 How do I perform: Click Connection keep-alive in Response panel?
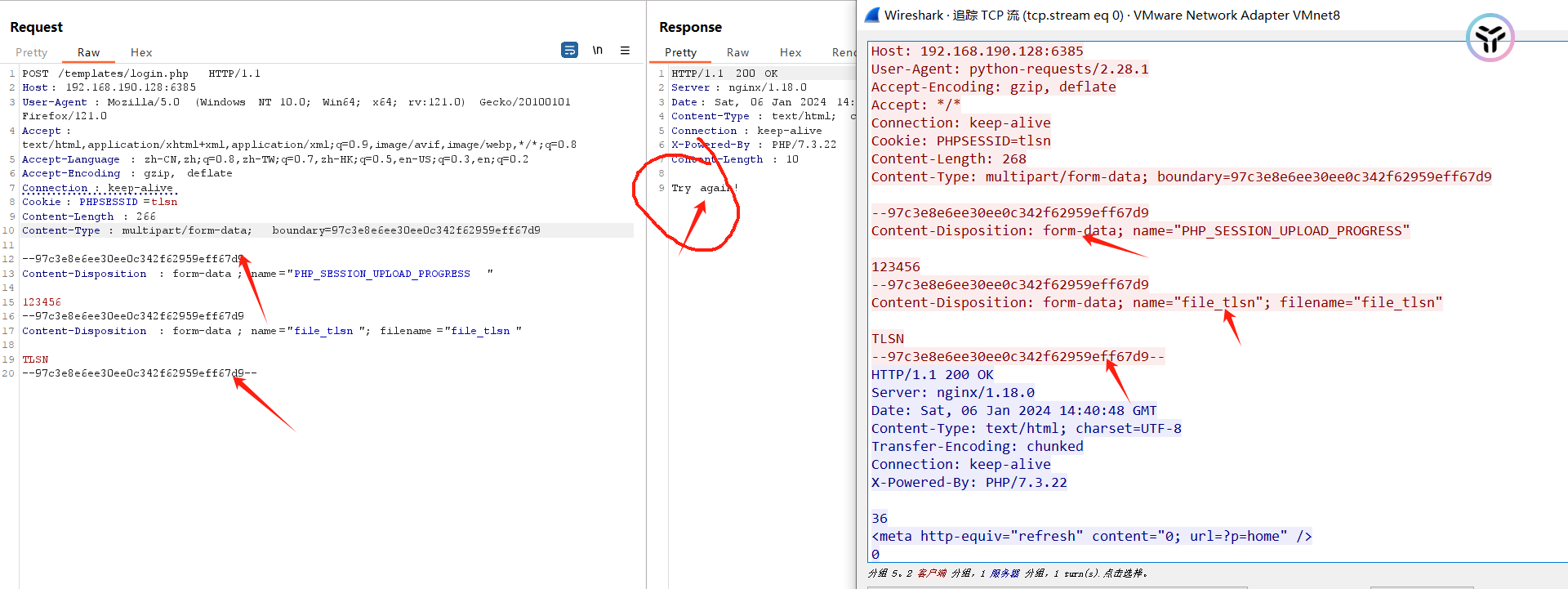point(746,131)
